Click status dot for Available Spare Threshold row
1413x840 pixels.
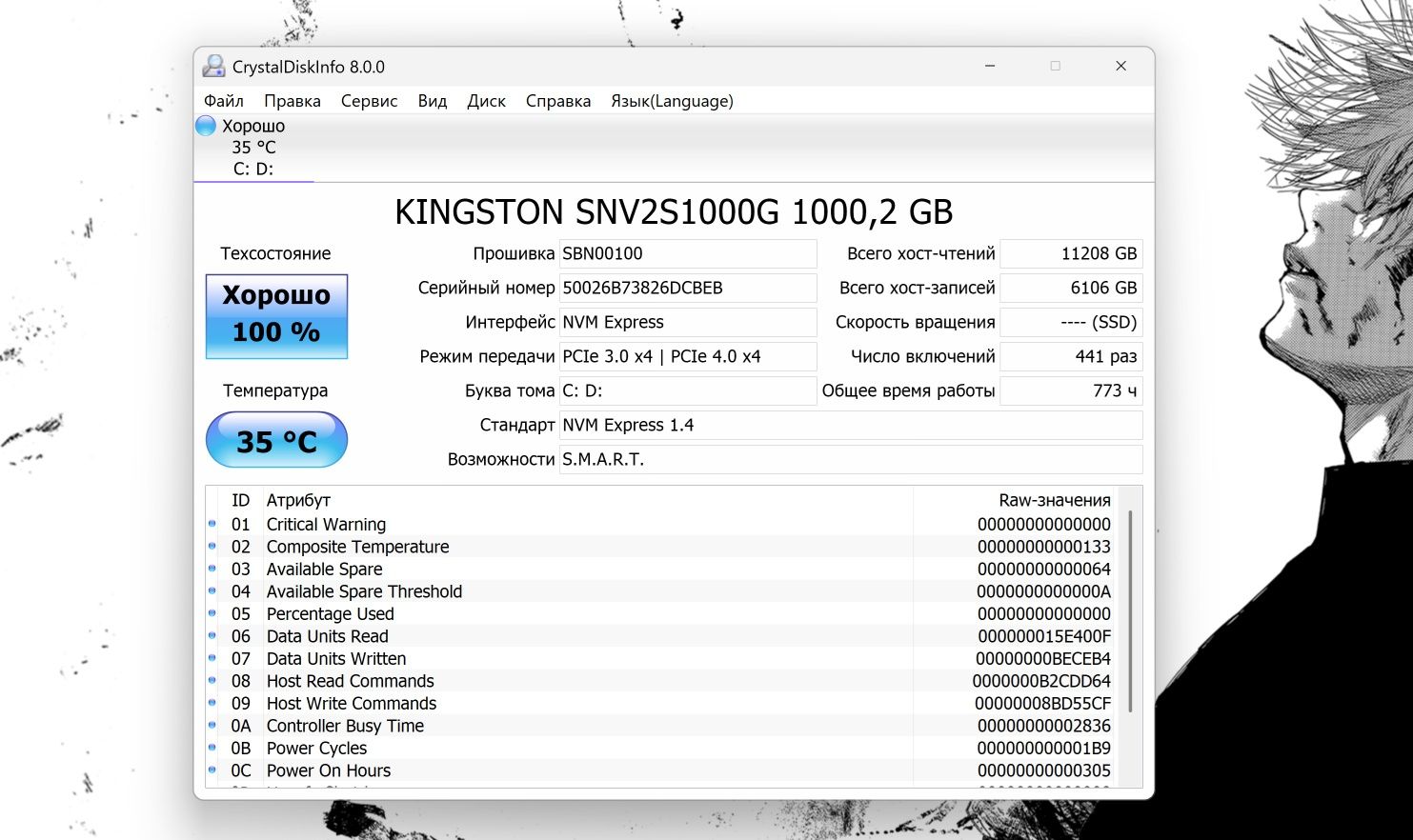212,590
